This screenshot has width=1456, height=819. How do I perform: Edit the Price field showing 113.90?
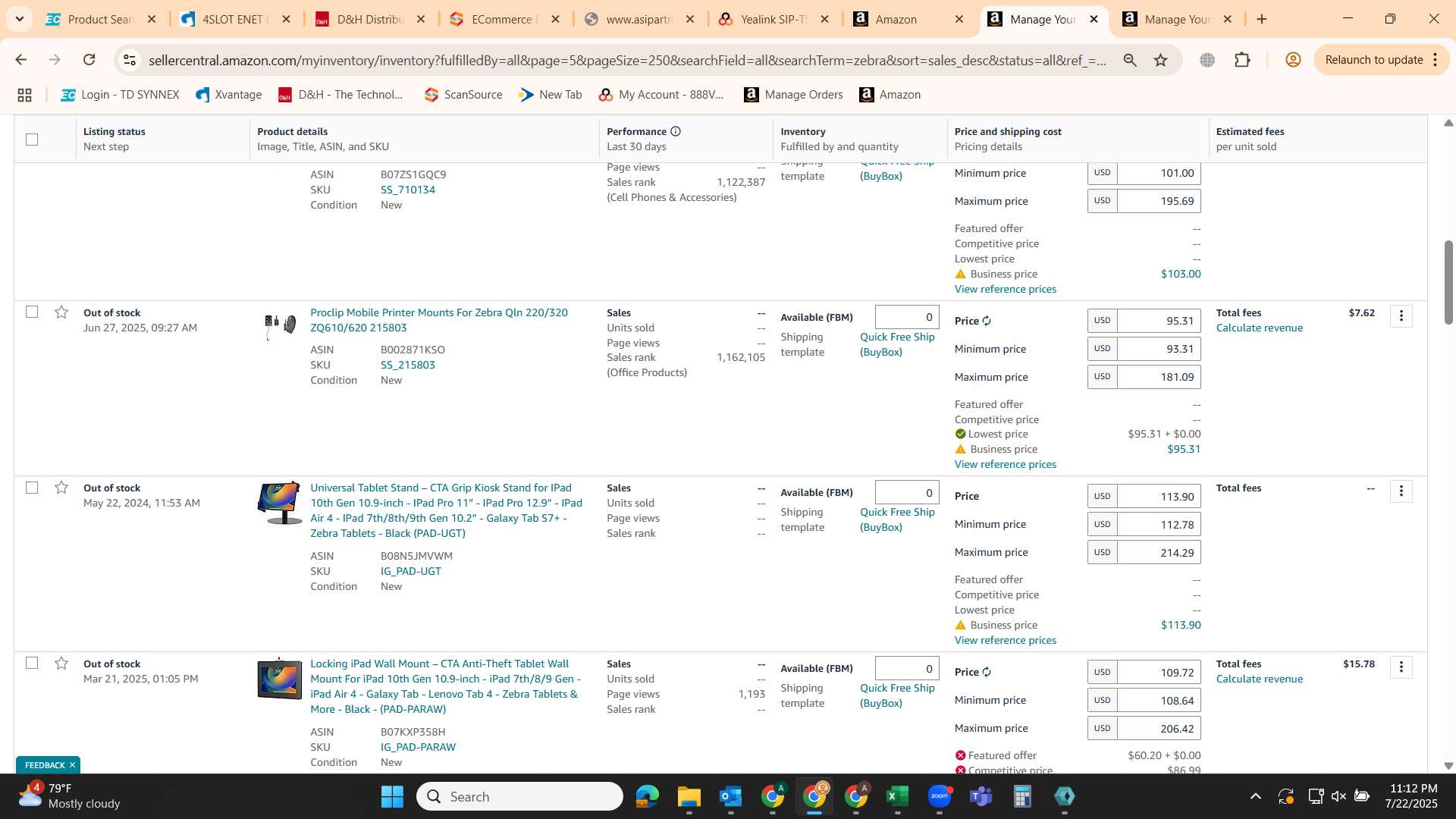pyautogui.click(x=1158, y=497)
